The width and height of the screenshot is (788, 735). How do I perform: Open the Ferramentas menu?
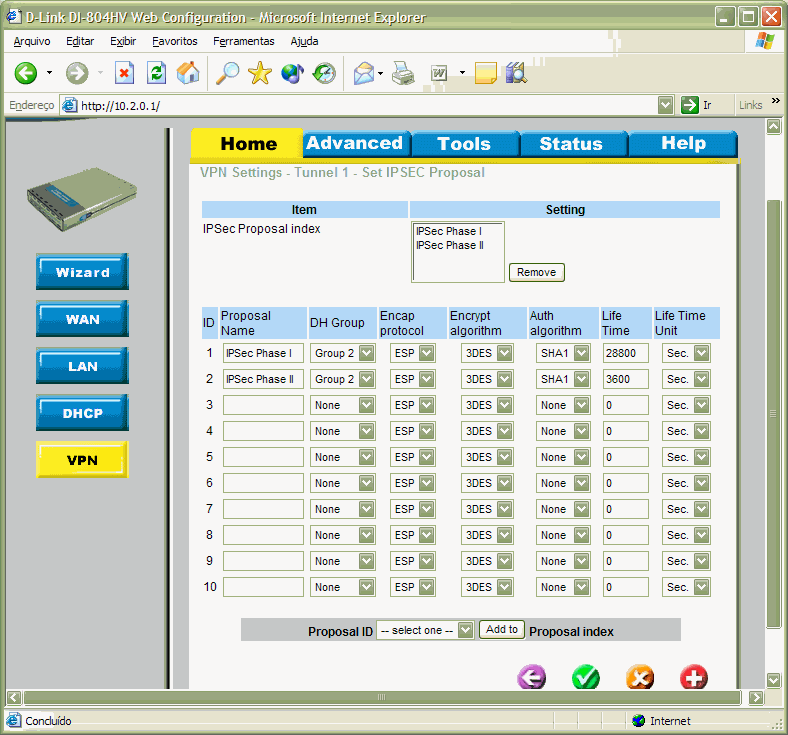pyautogui.click(x=243, y=41)
